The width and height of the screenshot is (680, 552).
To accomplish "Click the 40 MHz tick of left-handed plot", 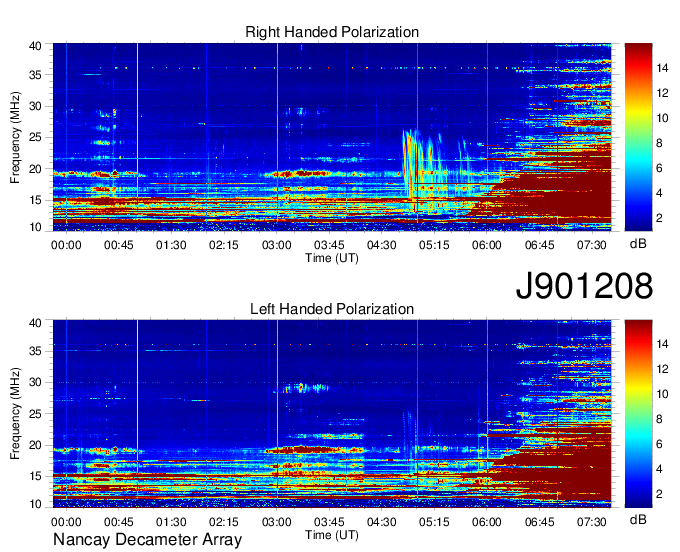I will point(35,323).
